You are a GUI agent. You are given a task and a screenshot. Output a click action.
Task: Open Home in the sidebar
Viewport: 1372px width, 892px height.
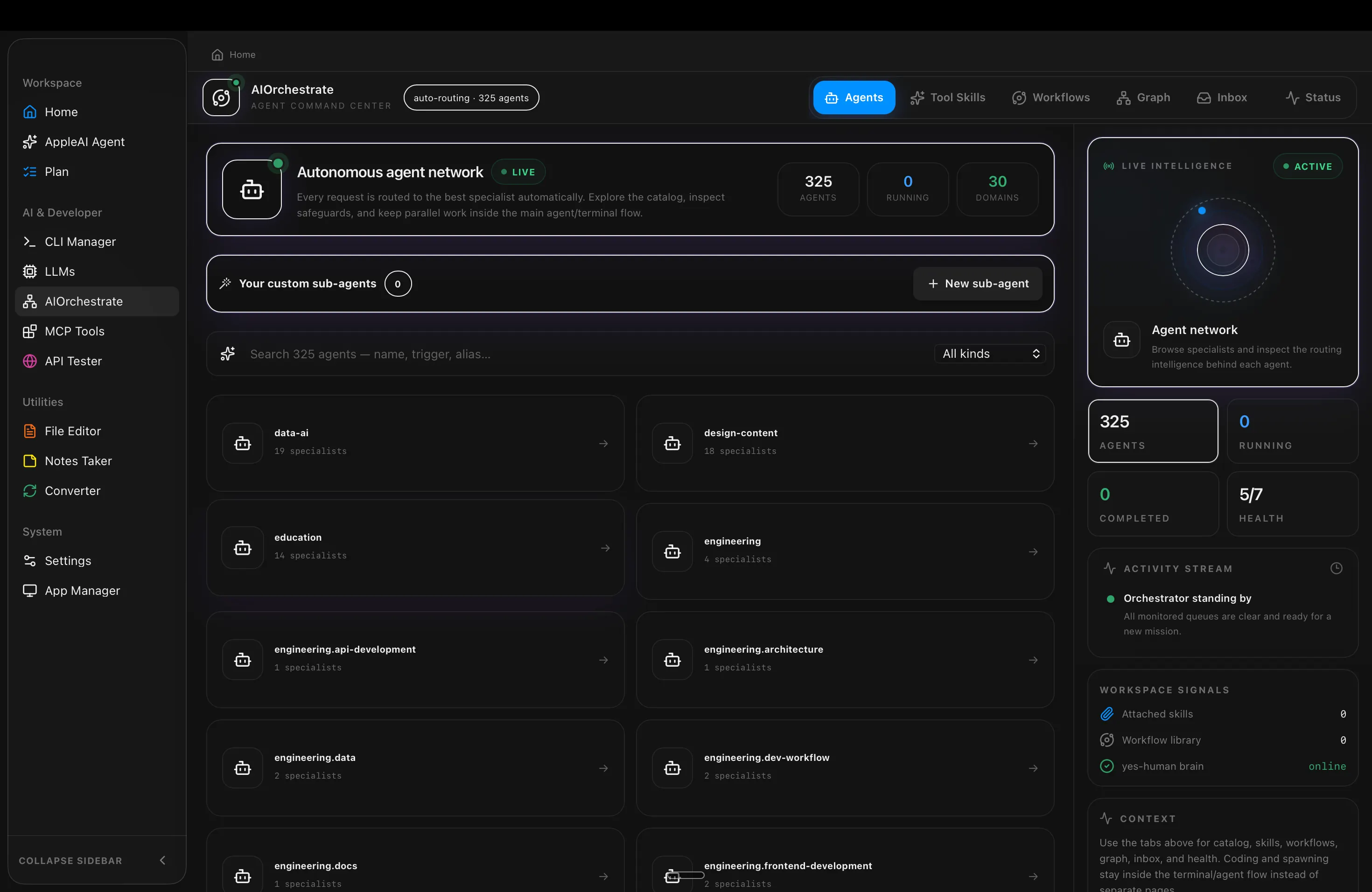[96, 112]
